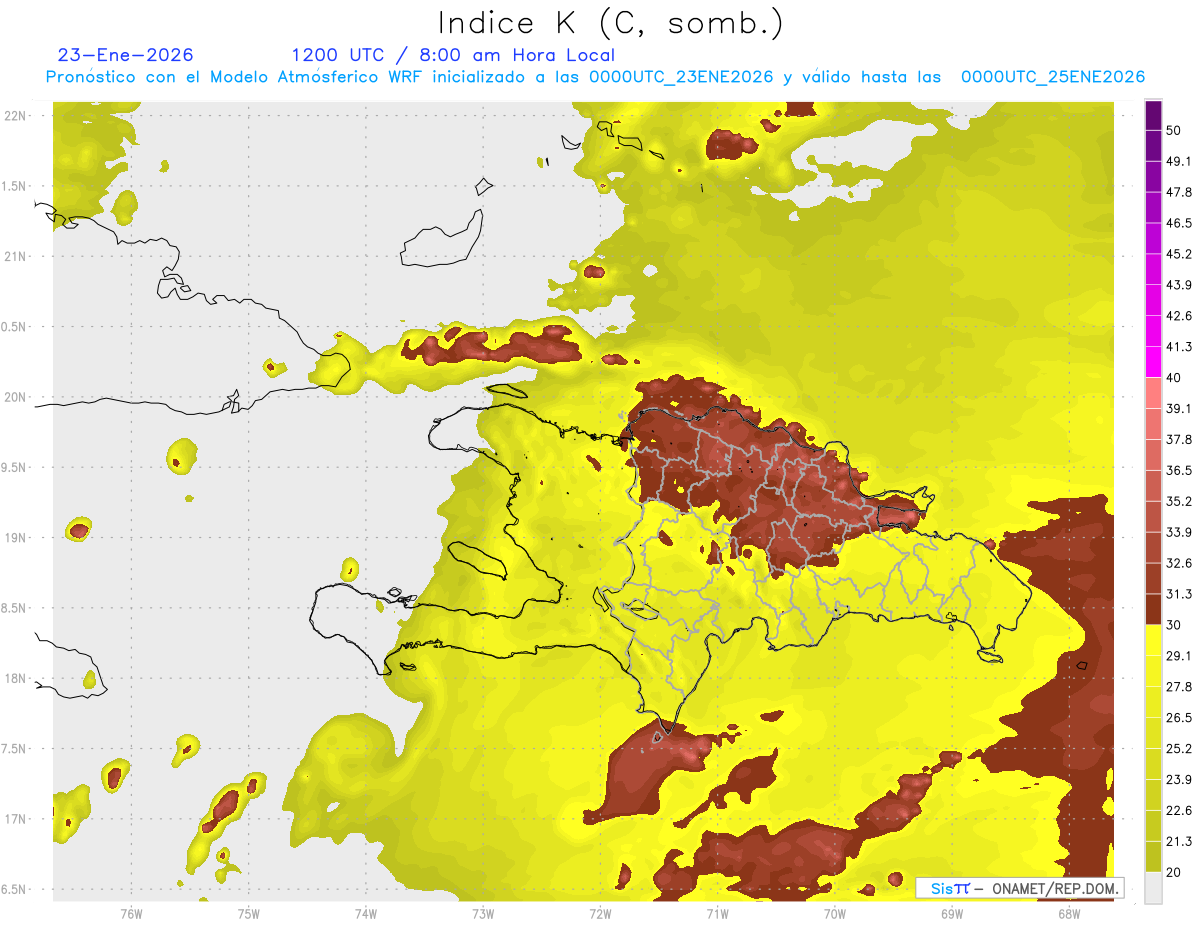
Task: Click the legend value "41.3"
Action: pos(1179,347)
